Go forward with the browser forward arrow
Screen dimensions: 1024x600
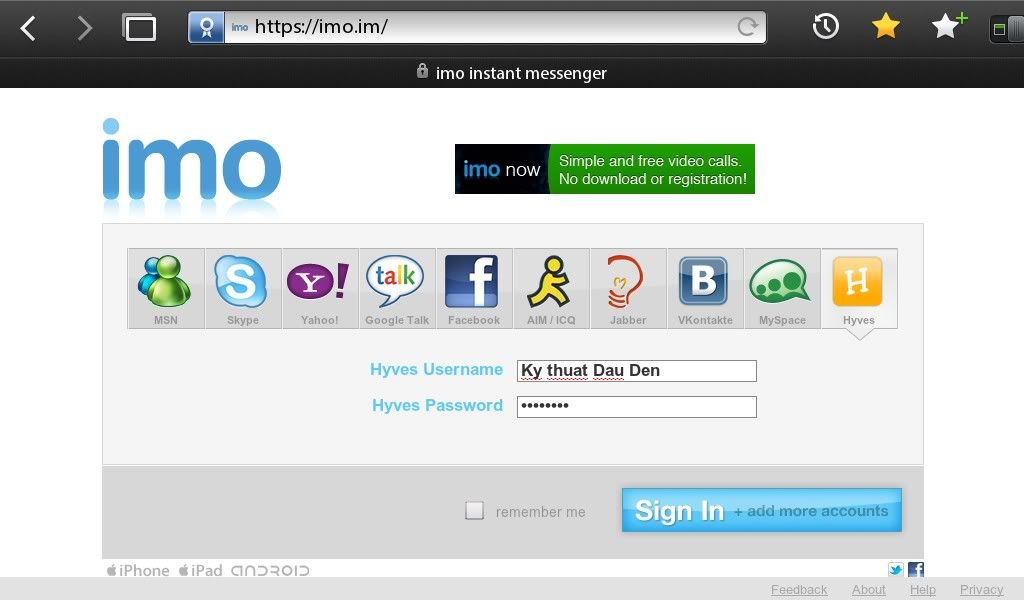coord(85,28)
